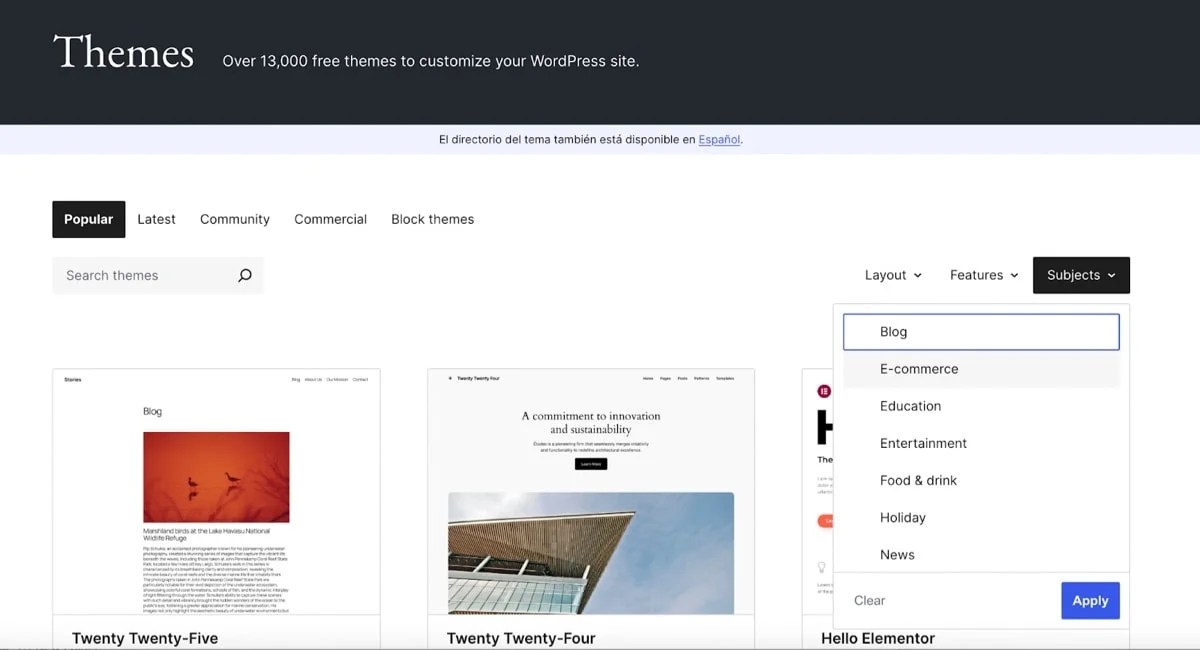This screenshot has width=1200, height=650.
Task: Open the Twenty Twenty-Five theme preview
Action: (216, 491)
